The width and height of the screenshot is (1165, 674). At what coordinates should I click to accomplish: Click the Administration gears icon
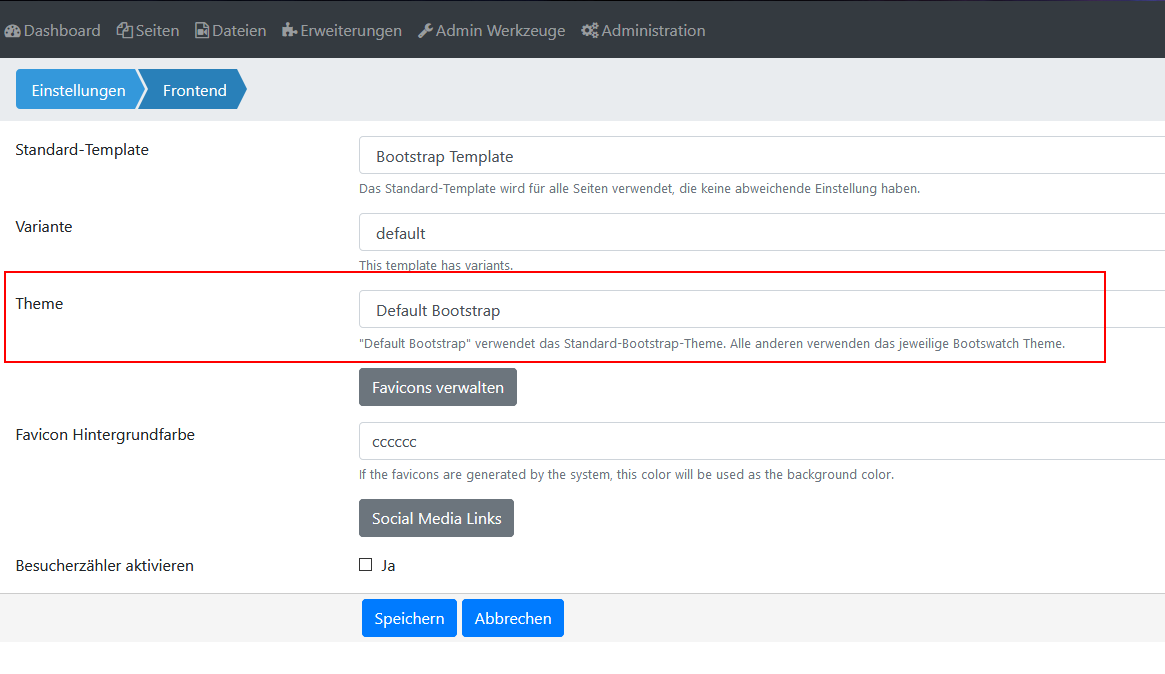tap(589, 30)
